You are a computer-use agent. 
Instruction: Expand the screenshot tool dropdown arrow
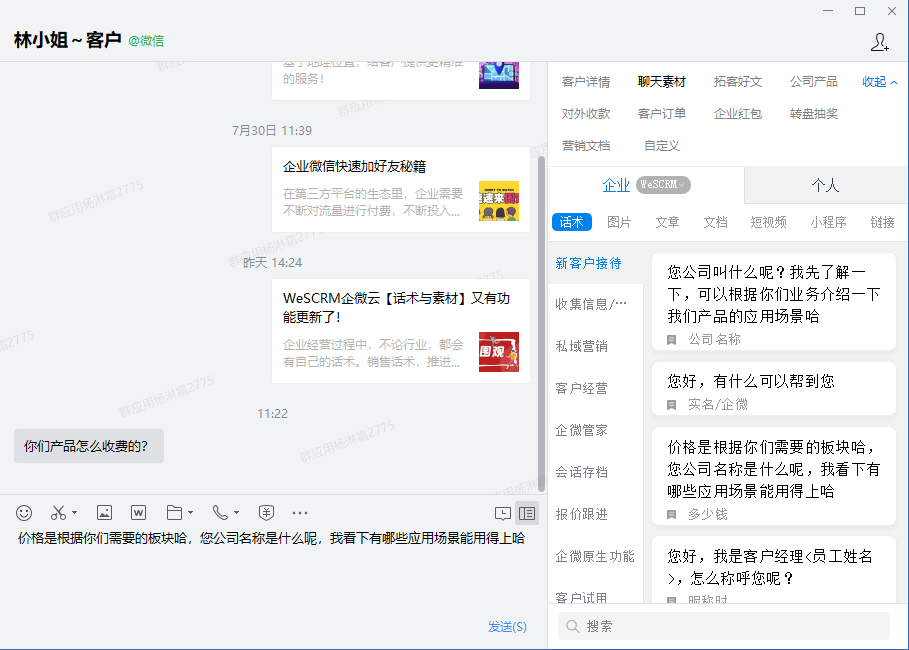[75, 514]
